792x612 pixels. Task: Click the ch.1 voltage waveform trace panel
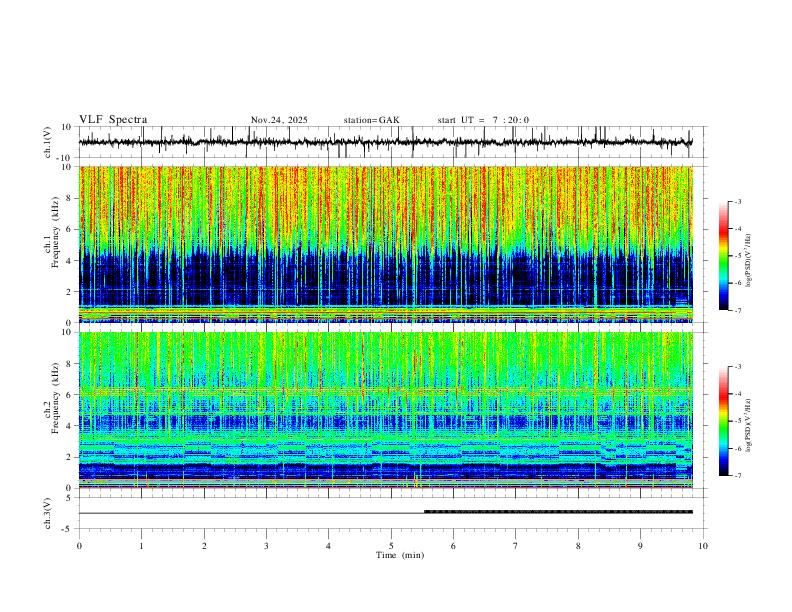[393, 142]
